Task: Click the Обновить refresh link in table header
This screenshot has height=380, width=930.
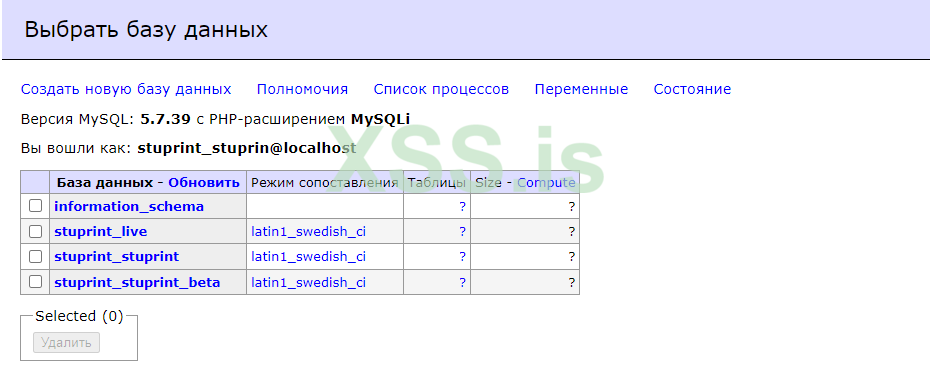Action: pyautogui.click(x=204, y=183)
